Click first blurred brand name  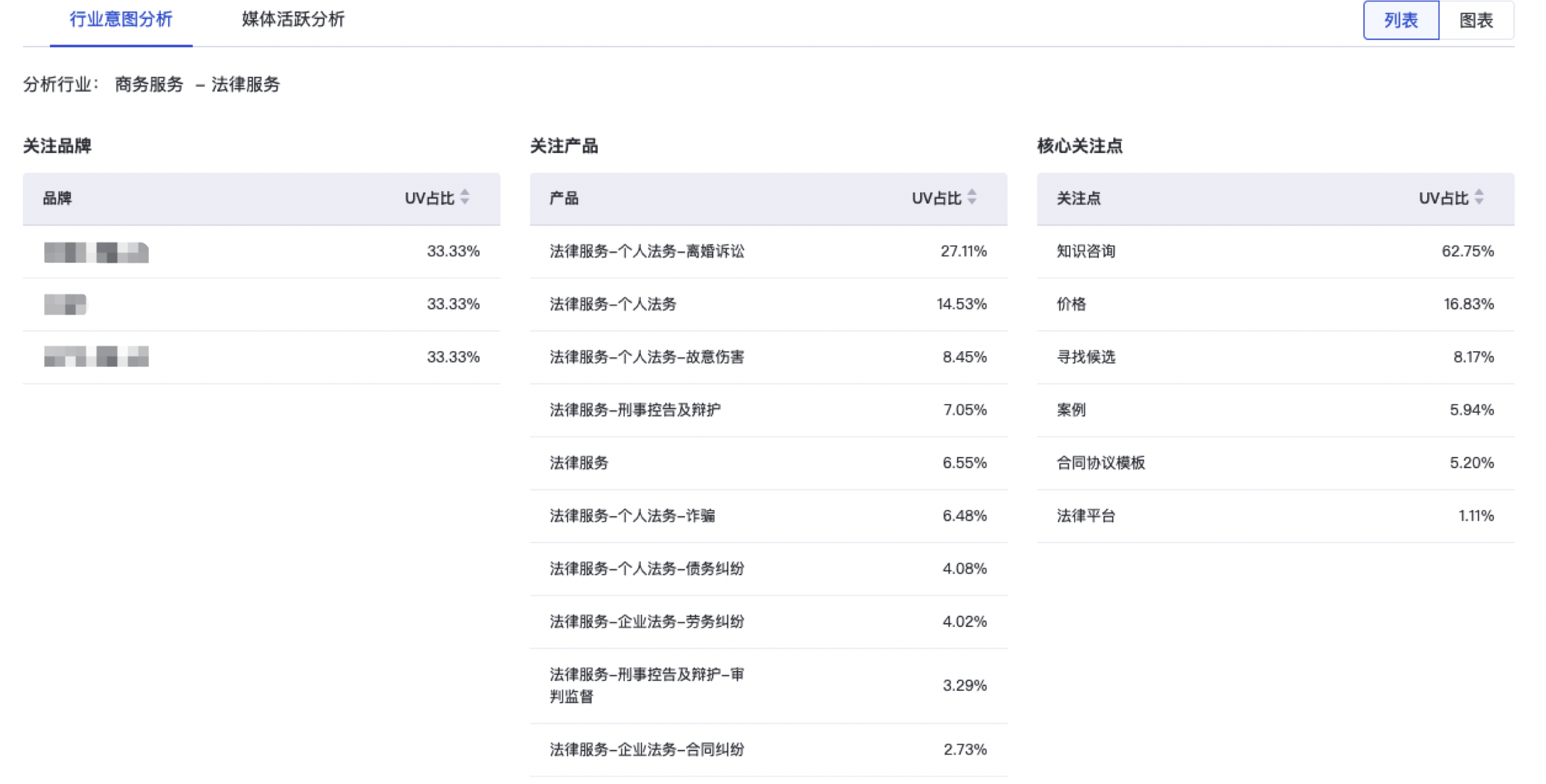tap(96, 251)
